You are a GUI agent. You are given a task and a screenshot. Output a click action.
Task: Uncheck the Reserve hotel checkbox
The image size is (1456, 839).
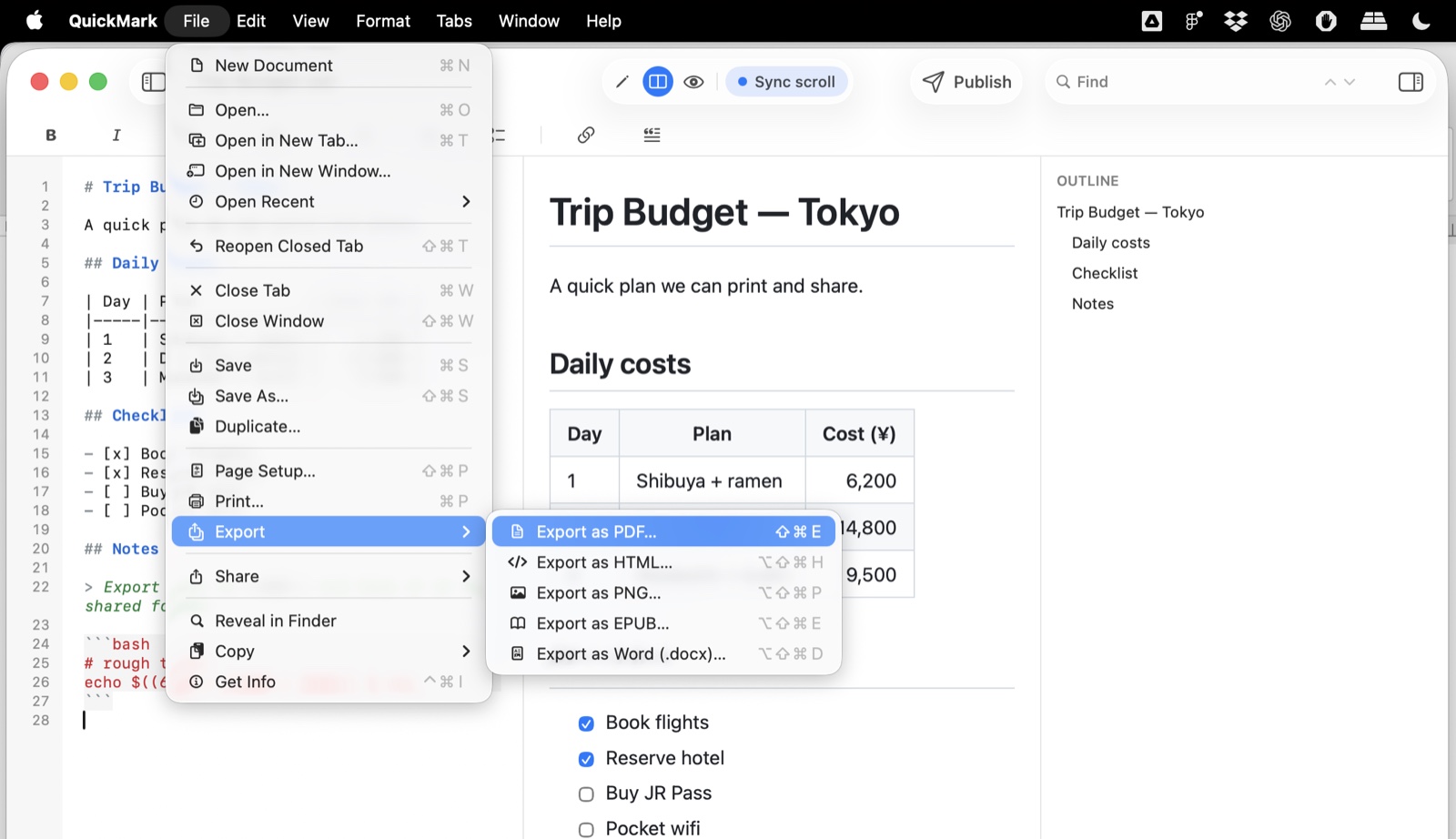(x=586, y=759)
